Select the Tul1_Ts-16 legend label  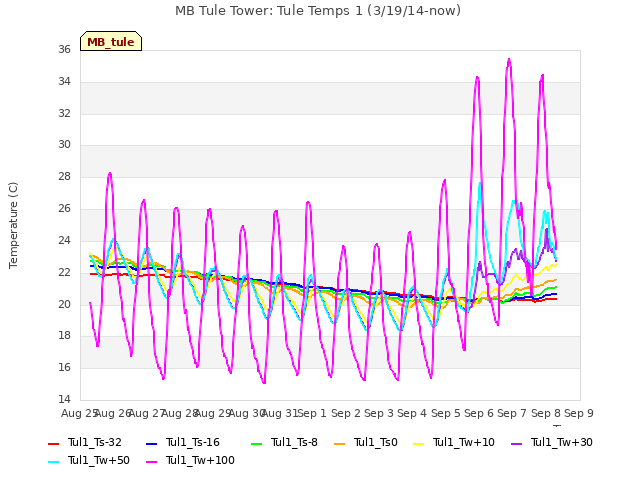193,442
